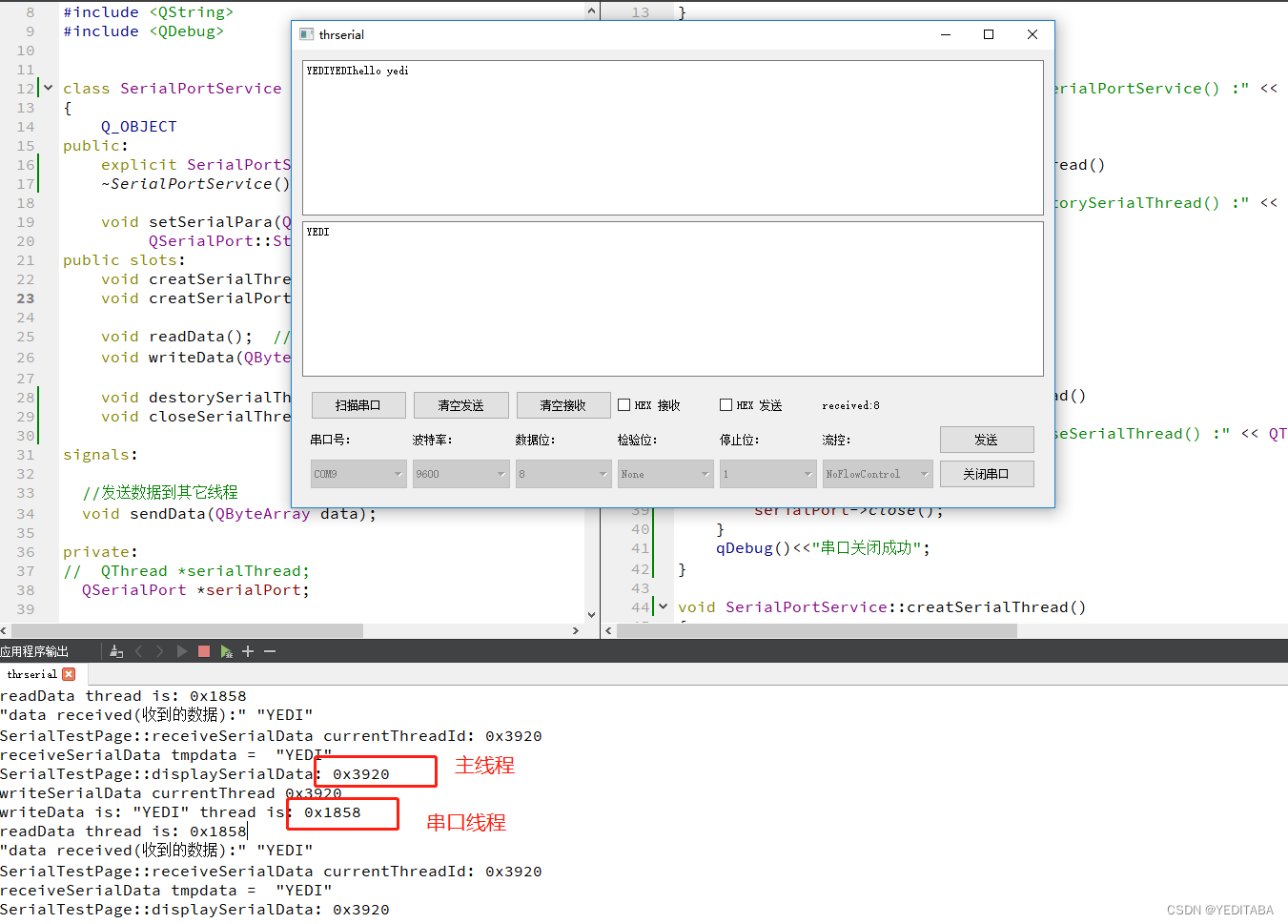Click the thrserial window title icon
This screenshot has height=924, width=1288.
coord(306,34)
